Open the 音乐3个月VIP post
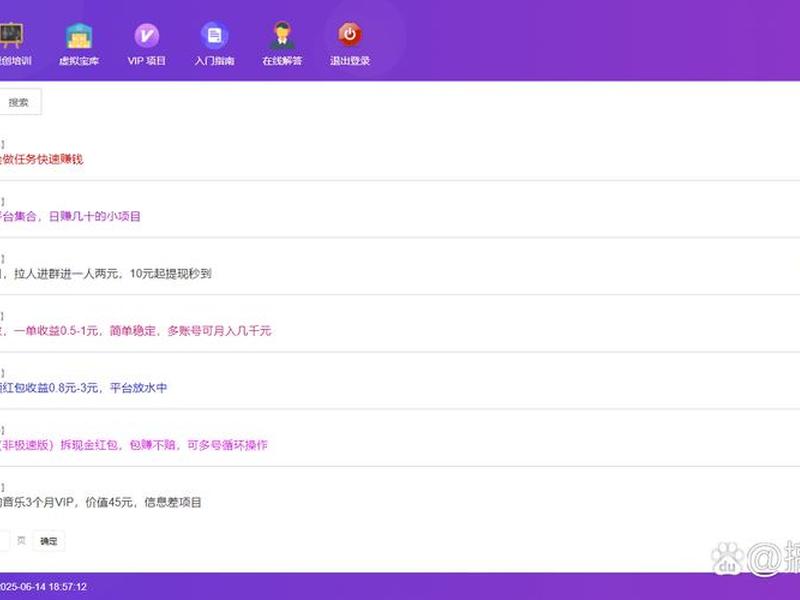Image resolution: width=800 pixels, height=600 pixels. (x=101, y=502)
